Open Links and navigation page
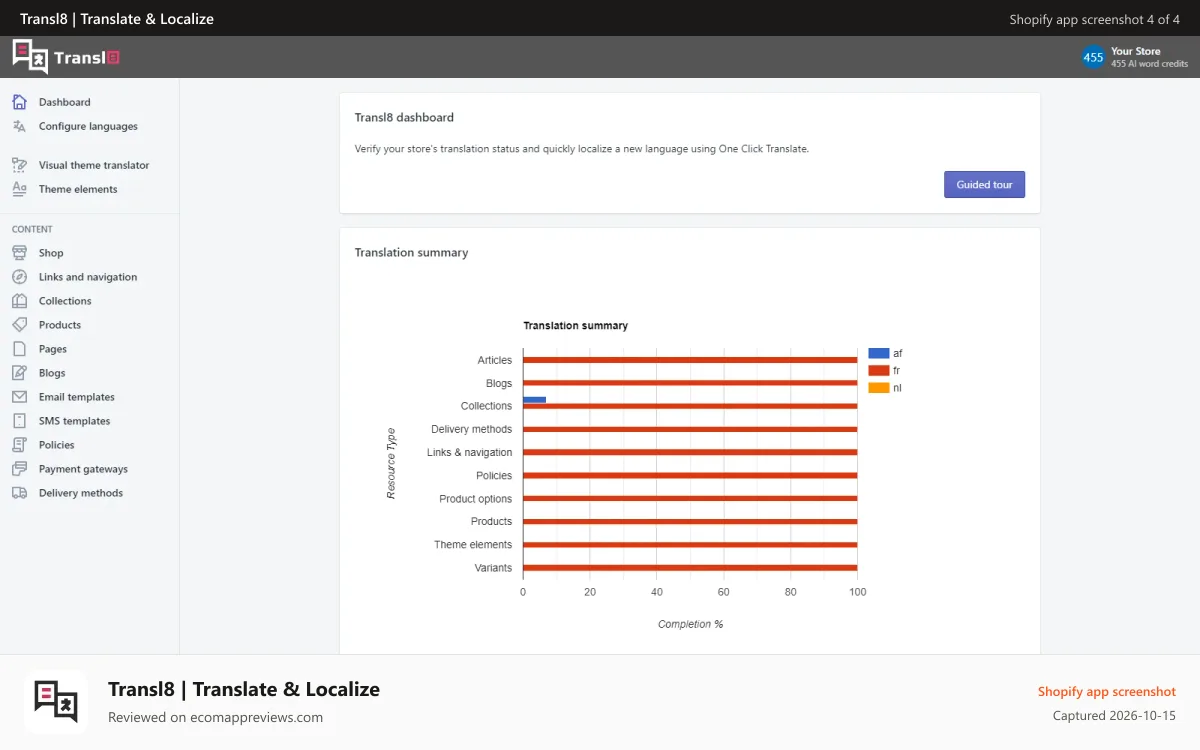Viewport: 1200px width, 750px height. tap(88, 277)
